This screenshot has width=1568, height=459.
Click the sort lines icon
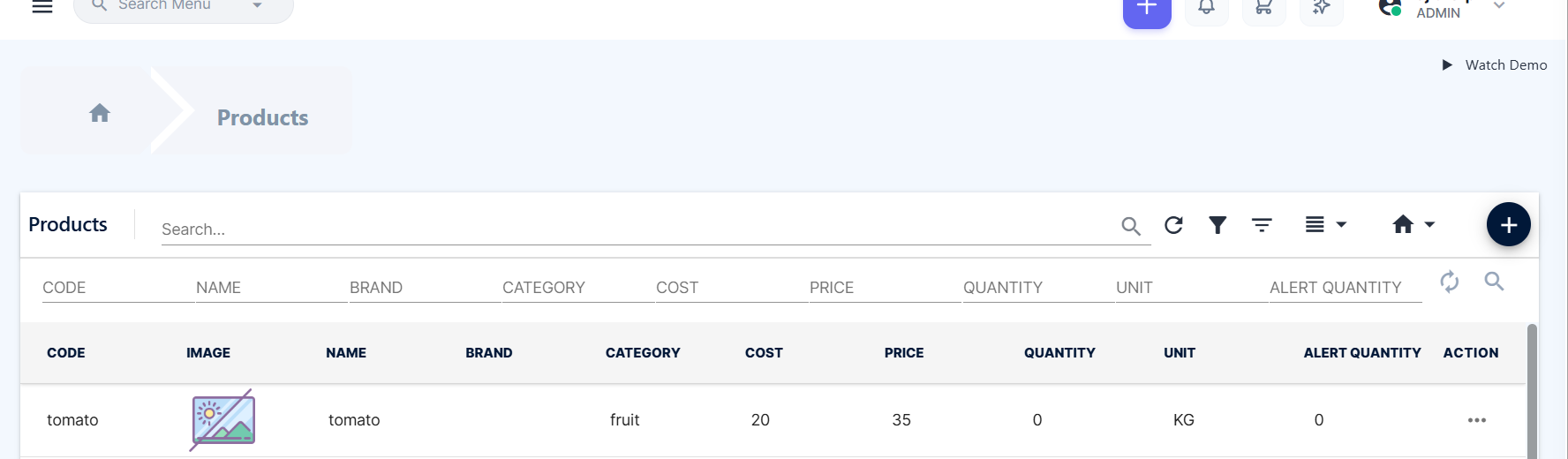tap(1262, 225)
